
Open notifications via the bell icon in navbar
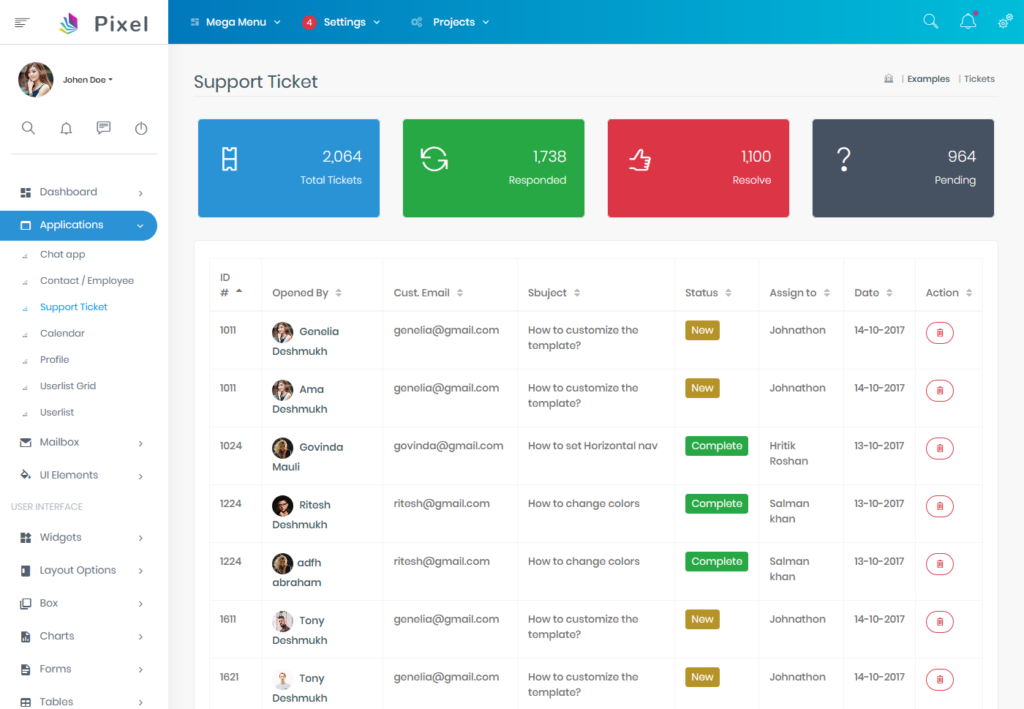967,20
